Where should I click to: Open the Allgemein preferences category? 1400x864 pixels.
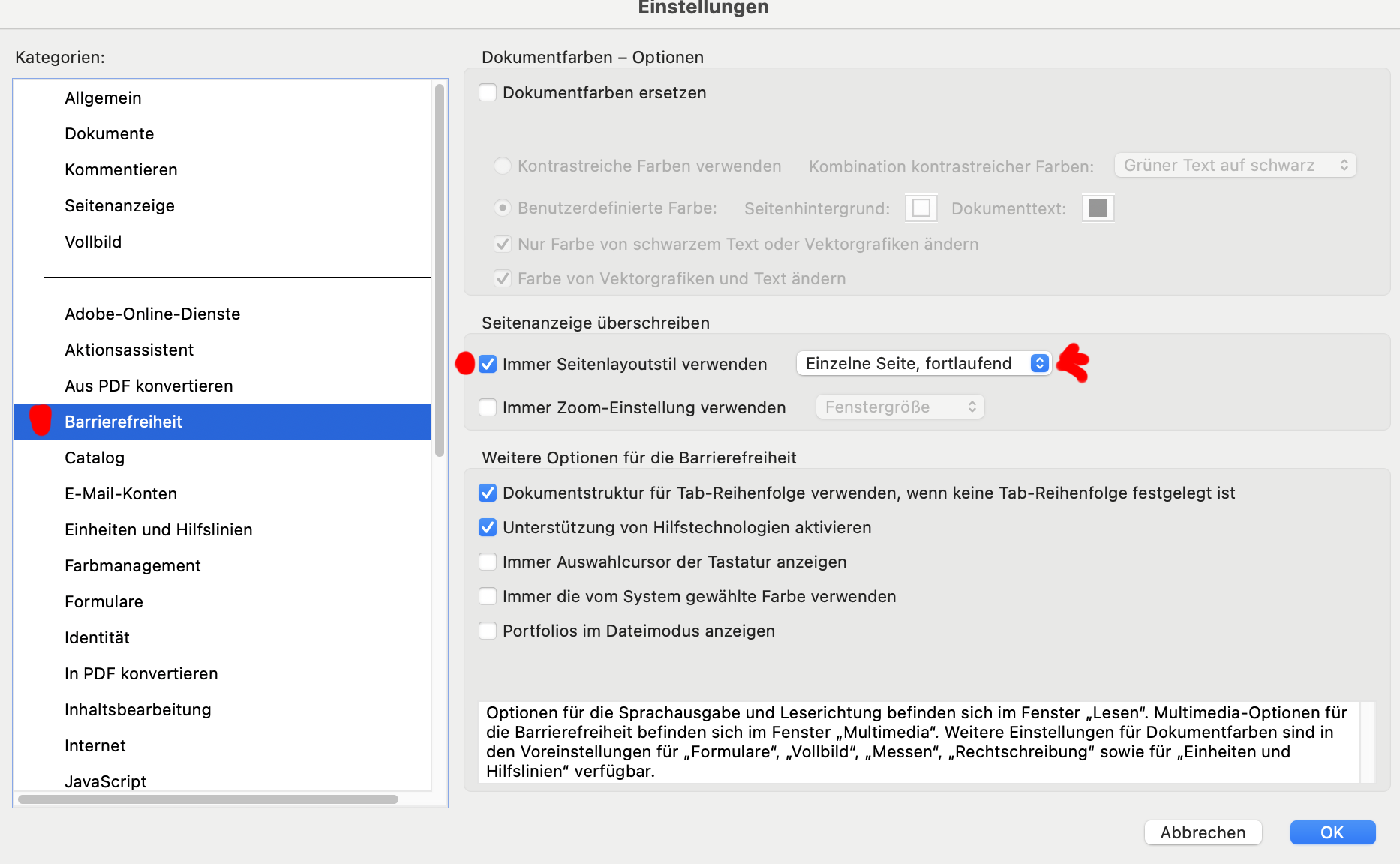103,97
